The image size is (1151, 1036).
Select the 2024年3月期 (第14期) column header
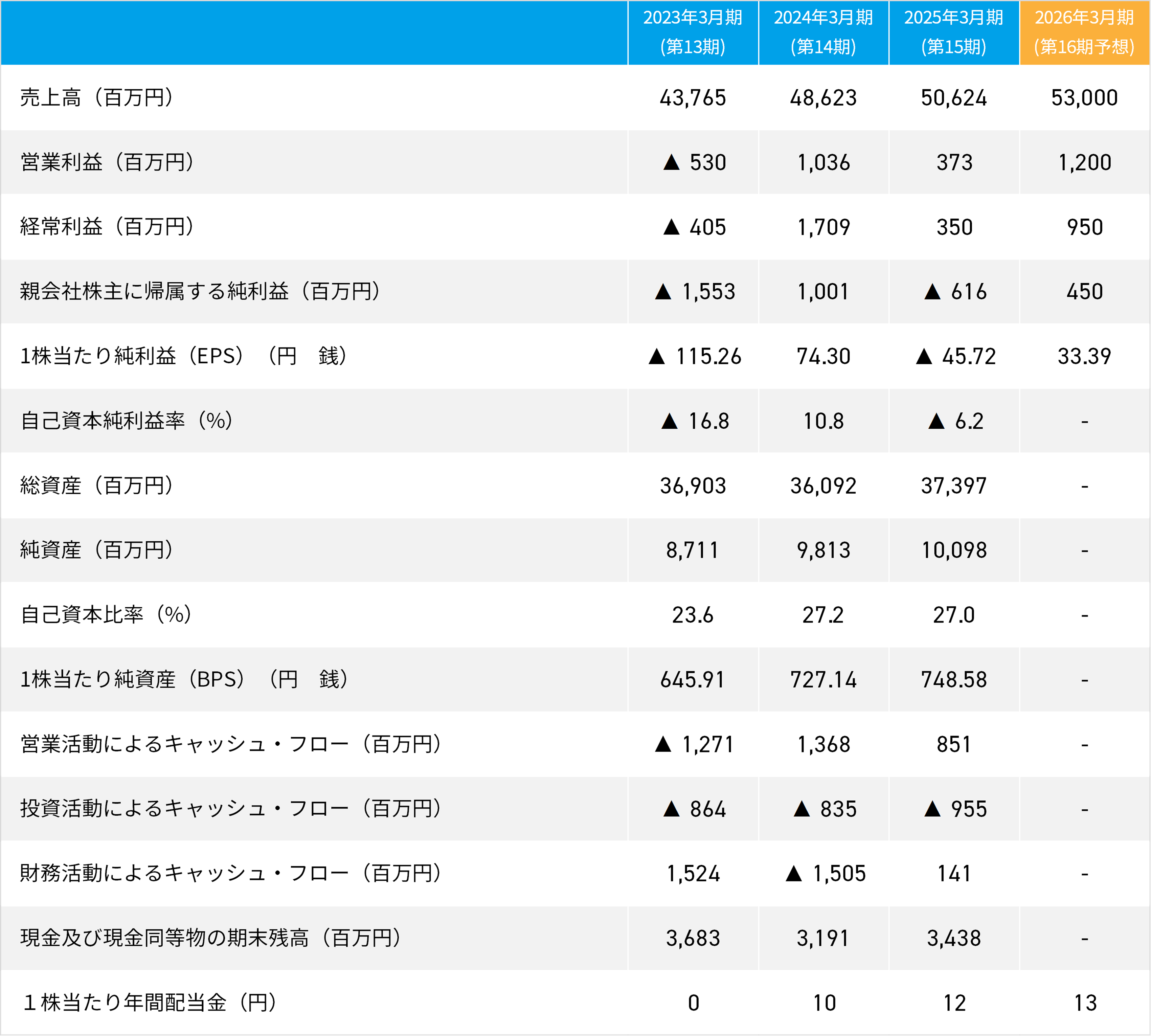click(x=823, y=32)
